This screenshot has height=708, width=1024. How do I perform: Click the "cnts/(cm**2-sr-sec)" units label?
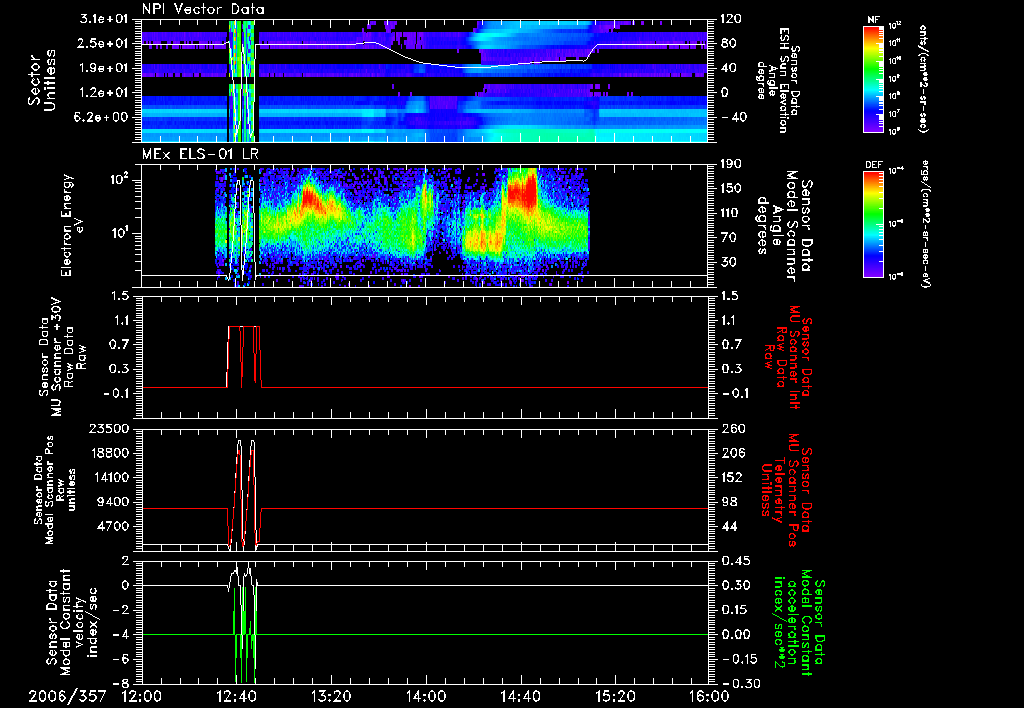tap(923, 78)
